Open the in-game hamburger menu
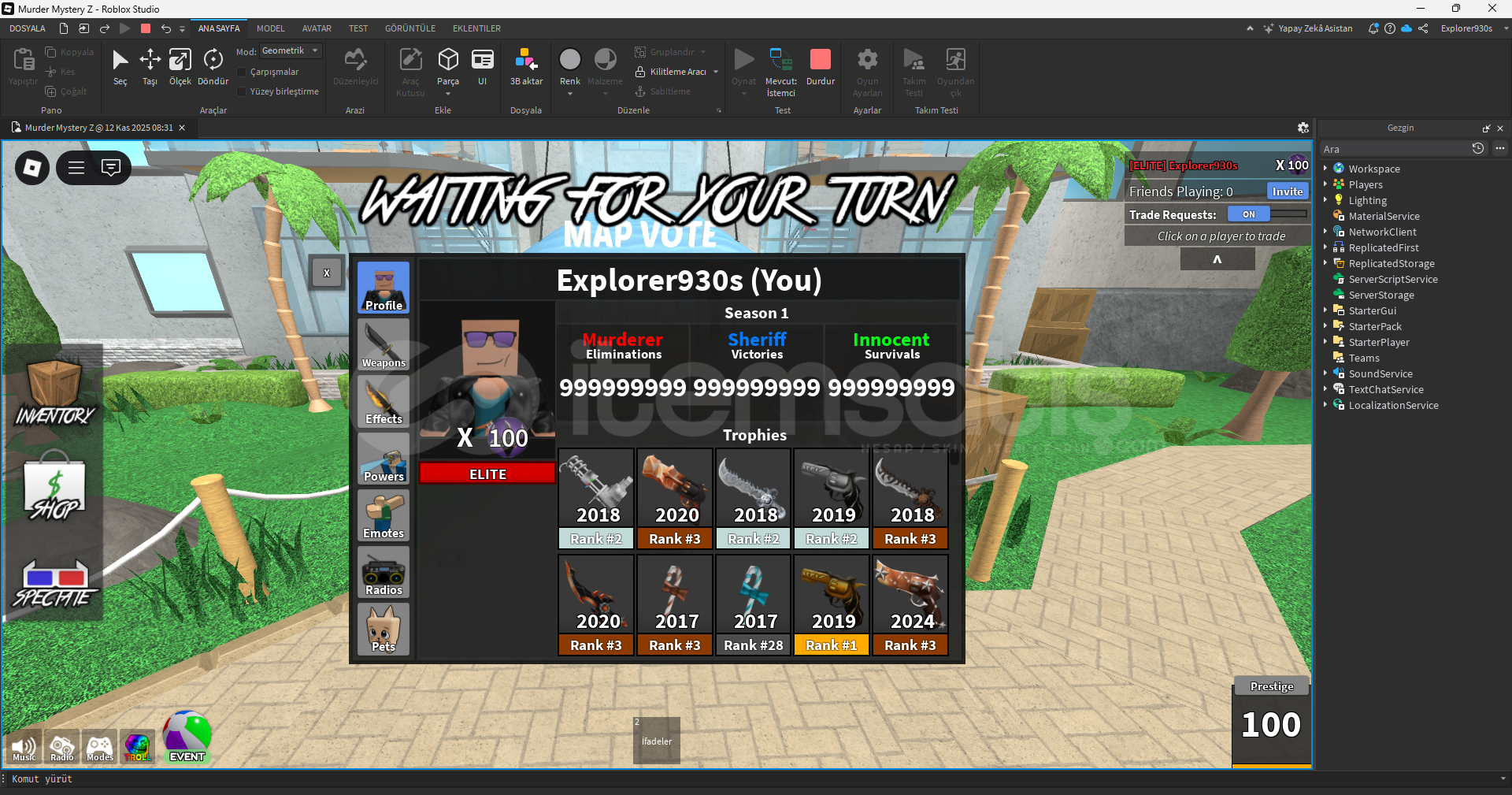This screenshot has width=1512, height=795. coord(76,168)
